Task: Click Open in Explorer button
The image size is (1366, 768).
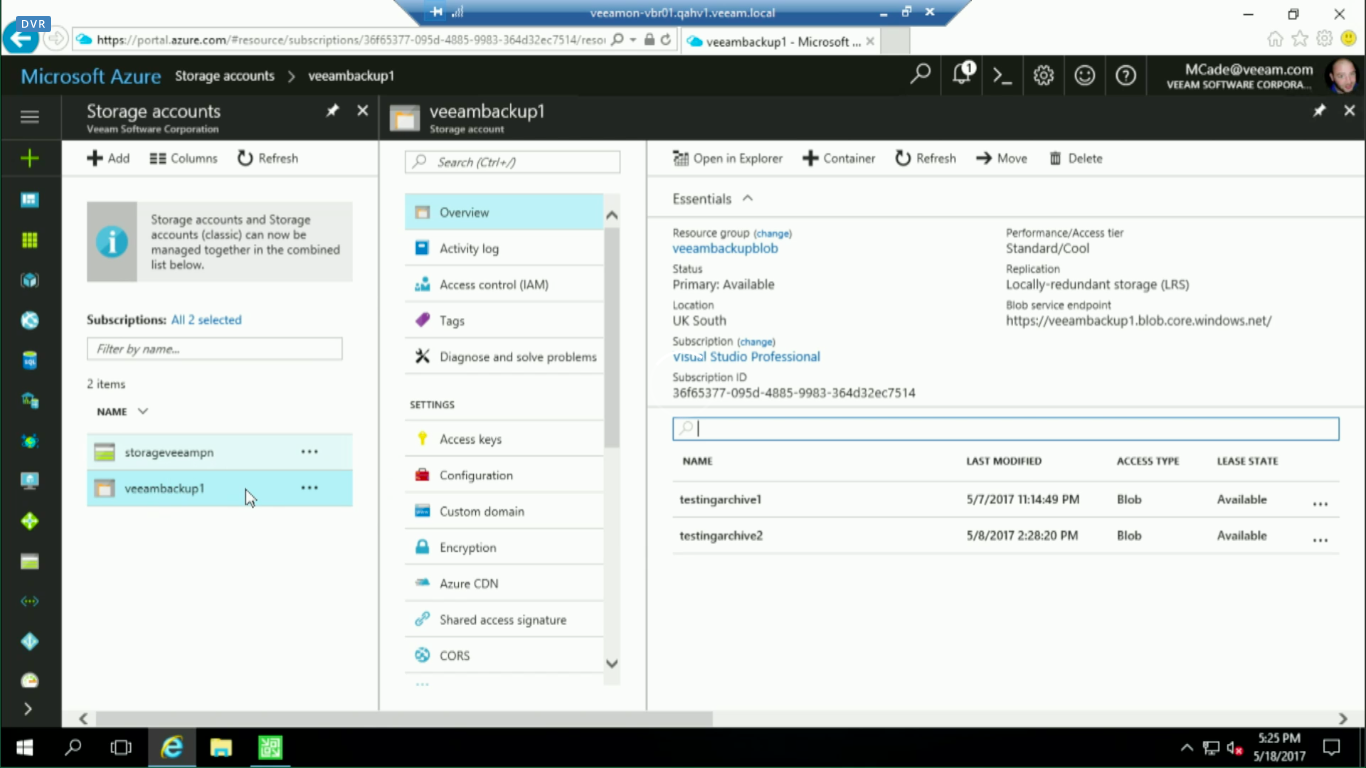Action: coord(727,158)
